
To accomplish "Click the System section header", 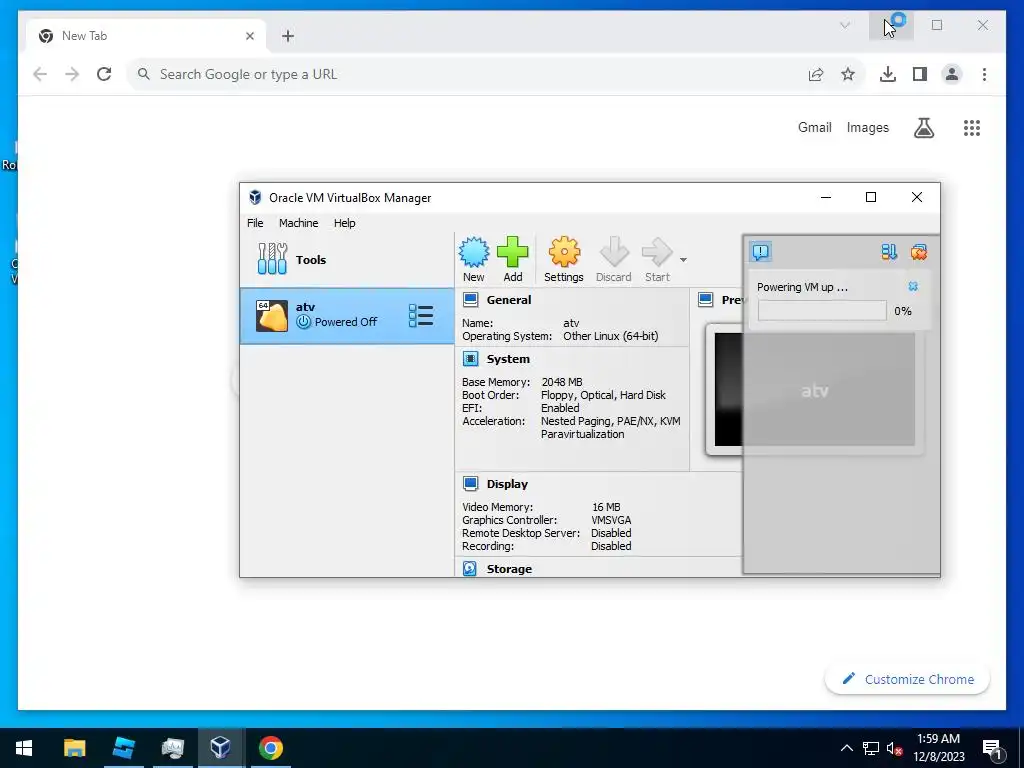I will coord(508,359).
